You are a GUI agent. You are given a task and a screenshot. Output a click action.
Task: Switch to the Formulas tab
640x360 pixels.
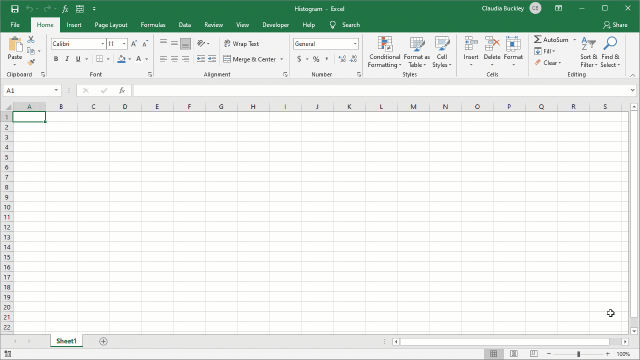coord(153,25)
